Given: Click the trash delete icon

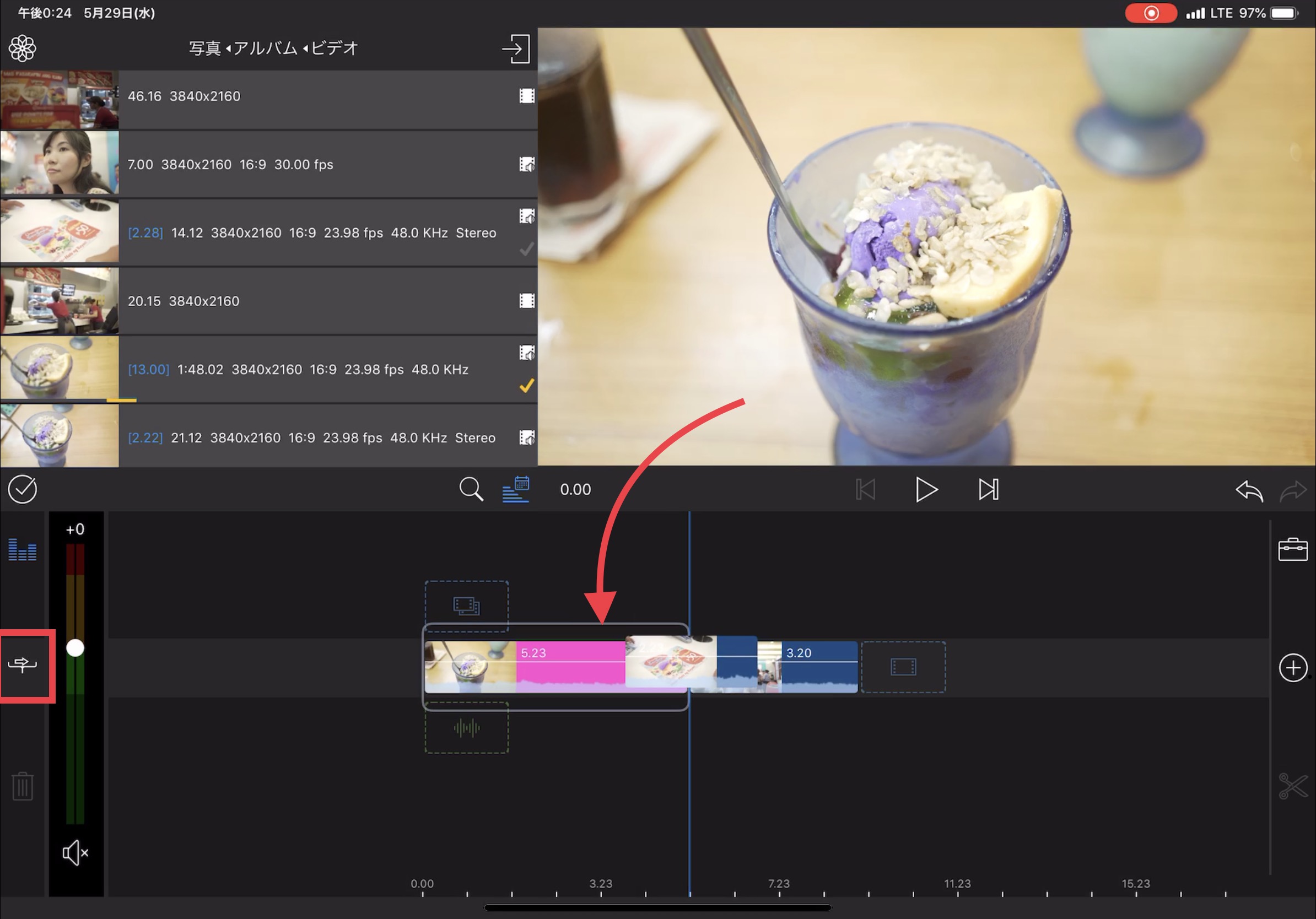Looking at the screenshot, I should pyautogui.click(x=23, y=786).
